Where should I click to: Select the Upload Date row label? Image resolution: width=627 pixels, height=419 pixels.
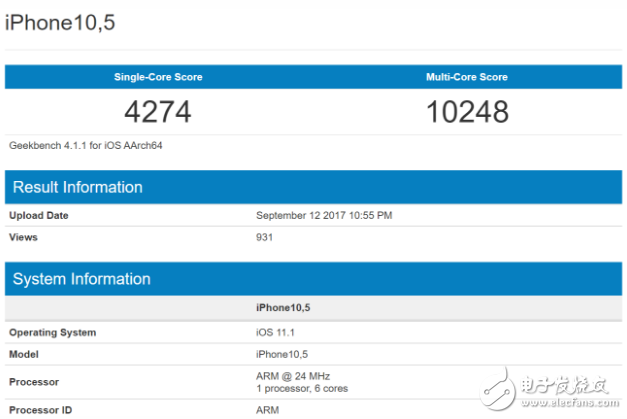point(39,215)
